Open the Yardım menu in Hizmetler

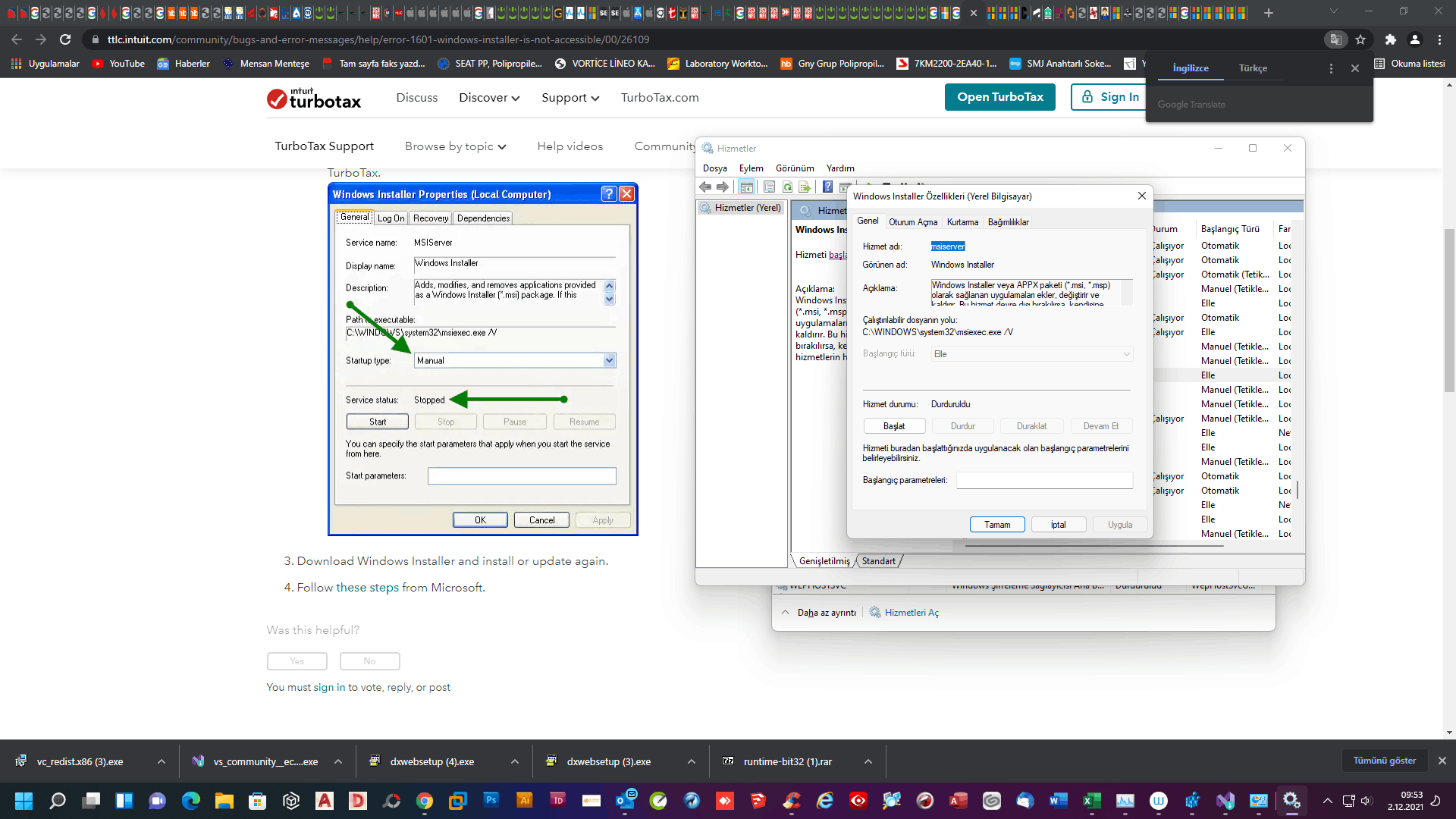click(x=840, y=168)
